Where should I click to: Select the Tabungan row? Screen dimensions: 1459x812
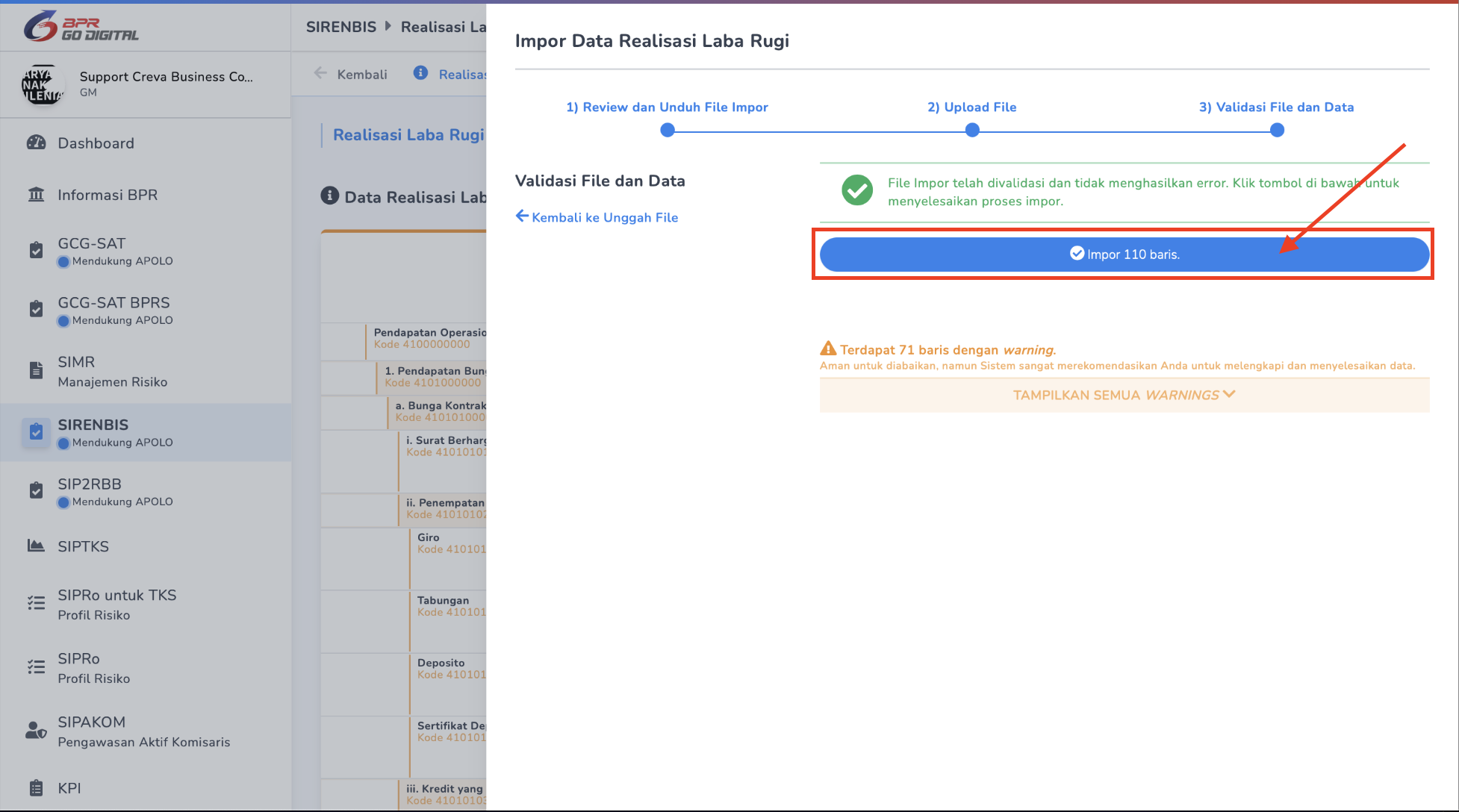(x=404, y=622)
